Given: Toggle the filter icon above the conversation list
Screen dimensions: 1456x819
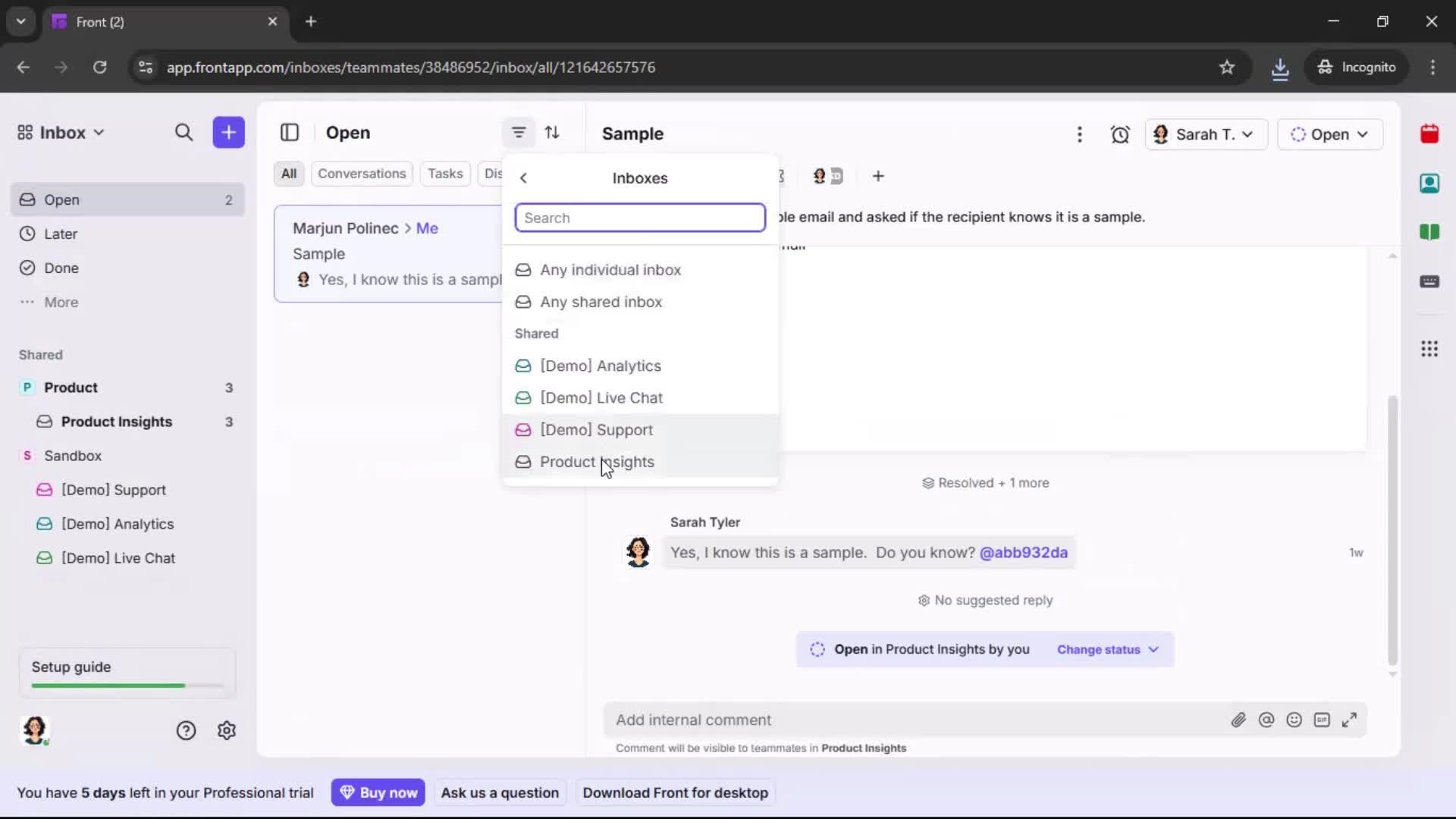Looking at the screenshot, I should [x=519, y=132].
